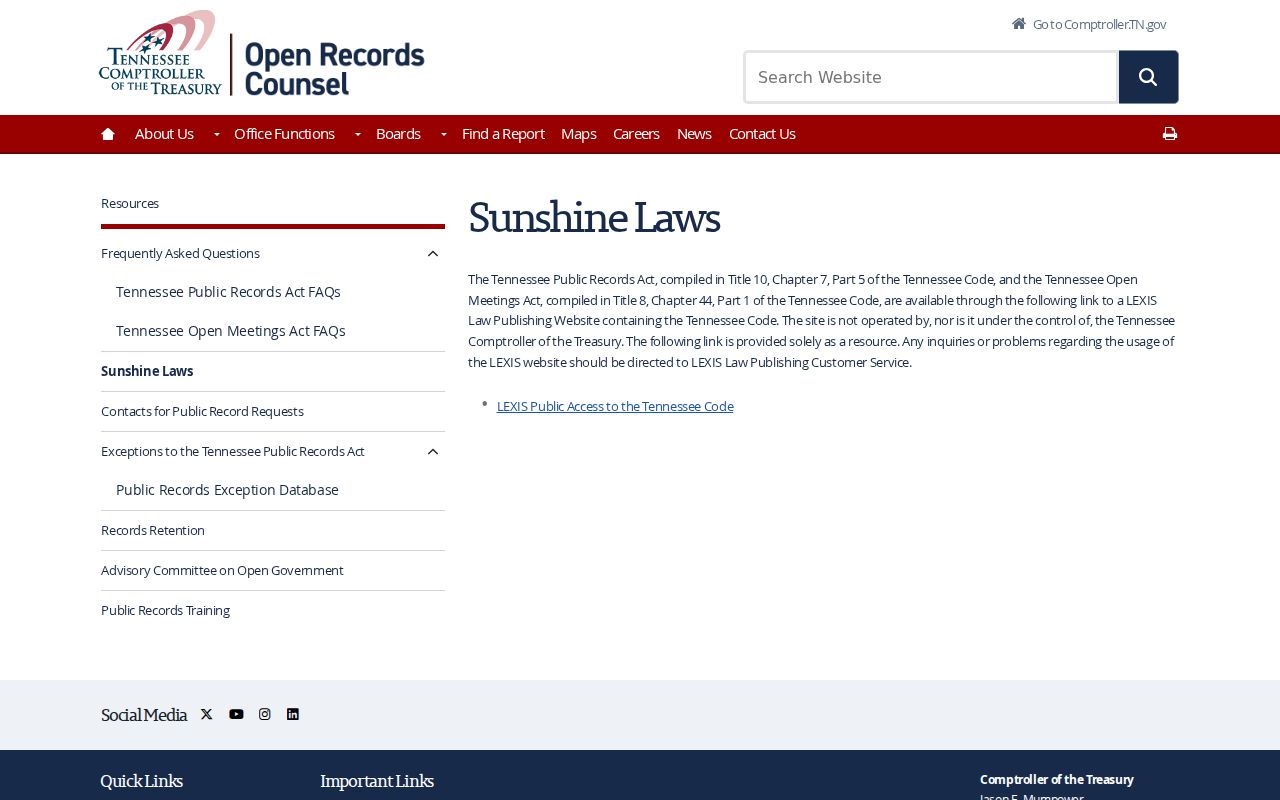The width and height of the screenshot is (1280, 800).
Task: Open the YouTube social media icon
Action: click(236, 714)
